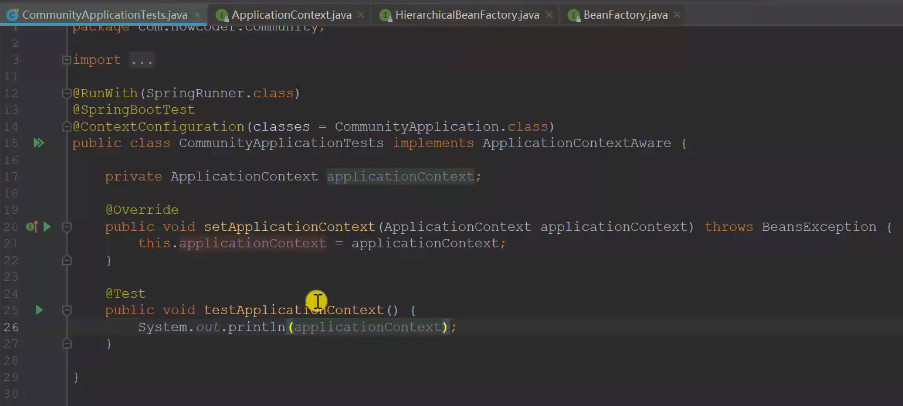Viewport: 903px width, 406px height.
Task: Click line number 29 in the gutter
Action: [x=12, y=377]
